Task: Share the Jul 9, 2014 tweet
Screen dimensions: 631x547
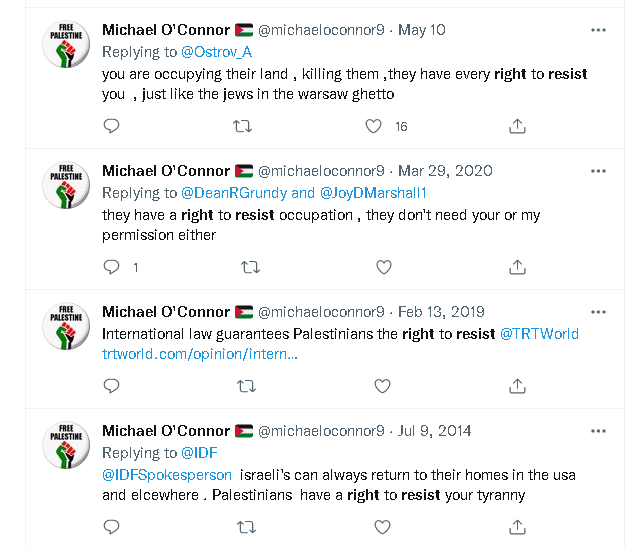Action: pyautogui.click(x=517, y=527)
